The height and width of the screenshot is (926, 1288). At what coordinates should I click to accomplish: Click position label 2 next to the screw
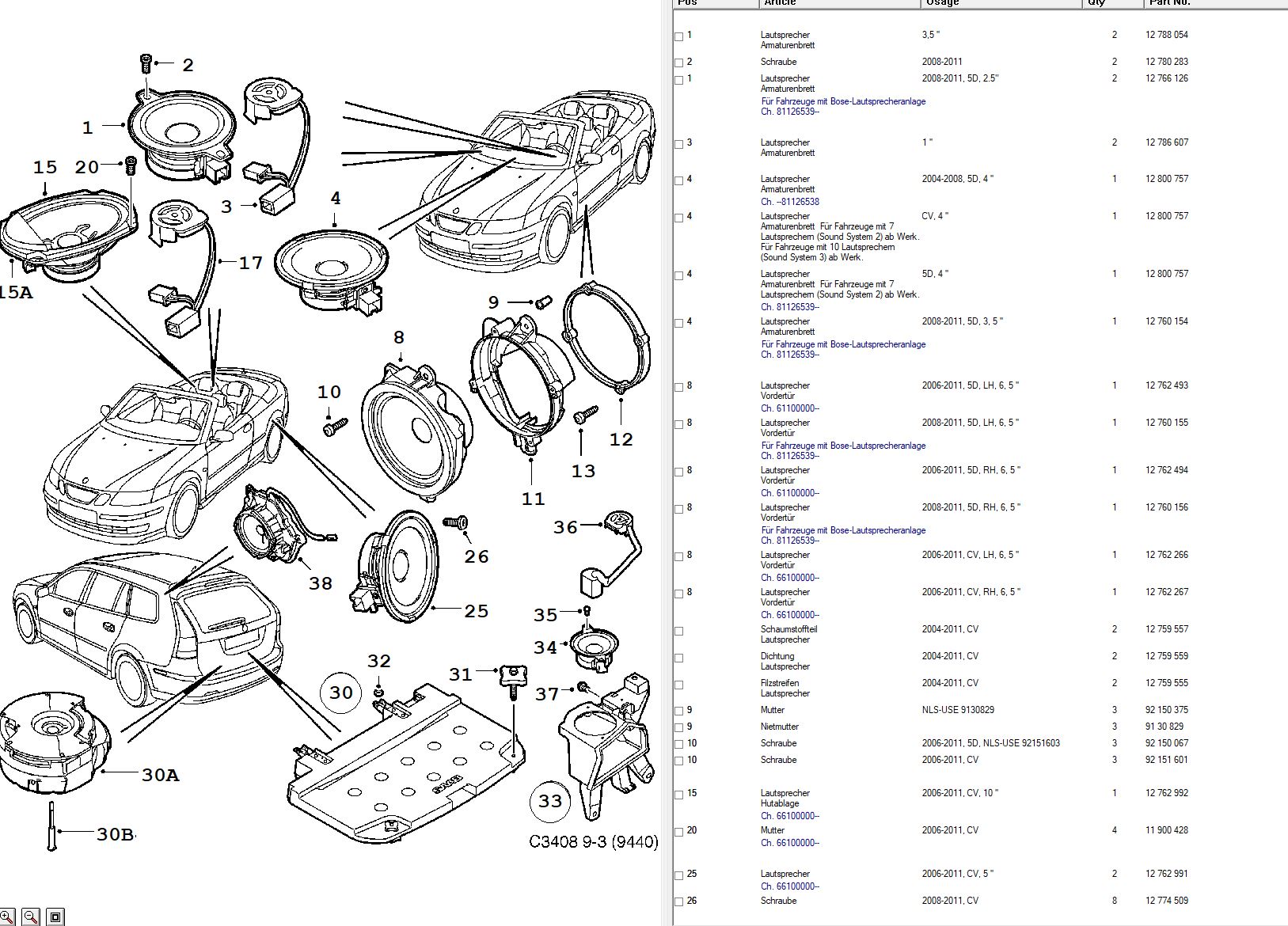point(188,65)
